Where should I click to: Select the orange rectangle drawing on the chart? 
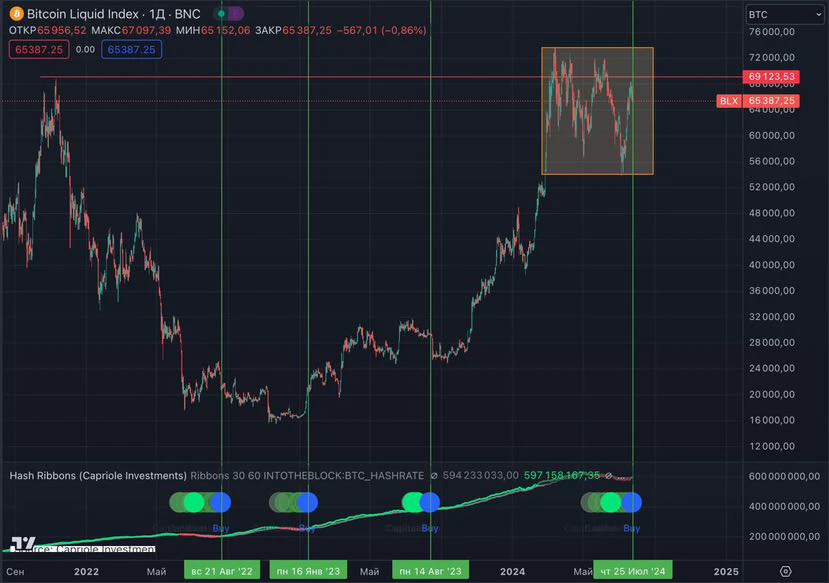(x=597, y=111)
